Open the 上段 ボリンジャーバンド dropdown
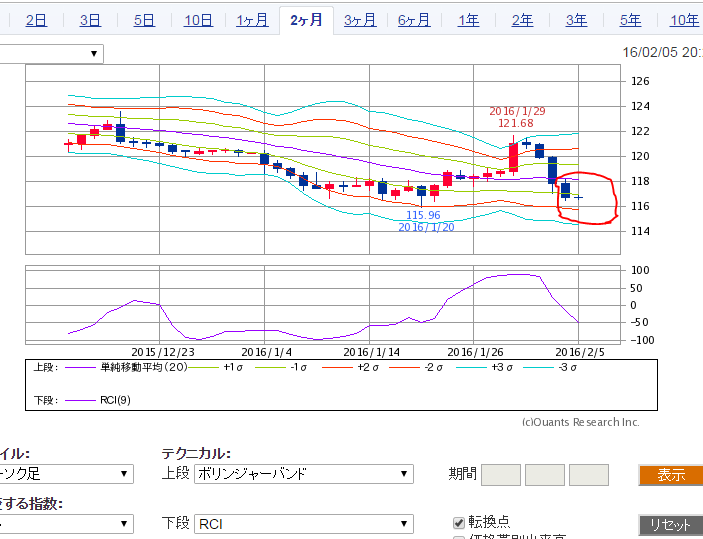The height and width of the screenshot is (539, 703). [x=303, y=474]
